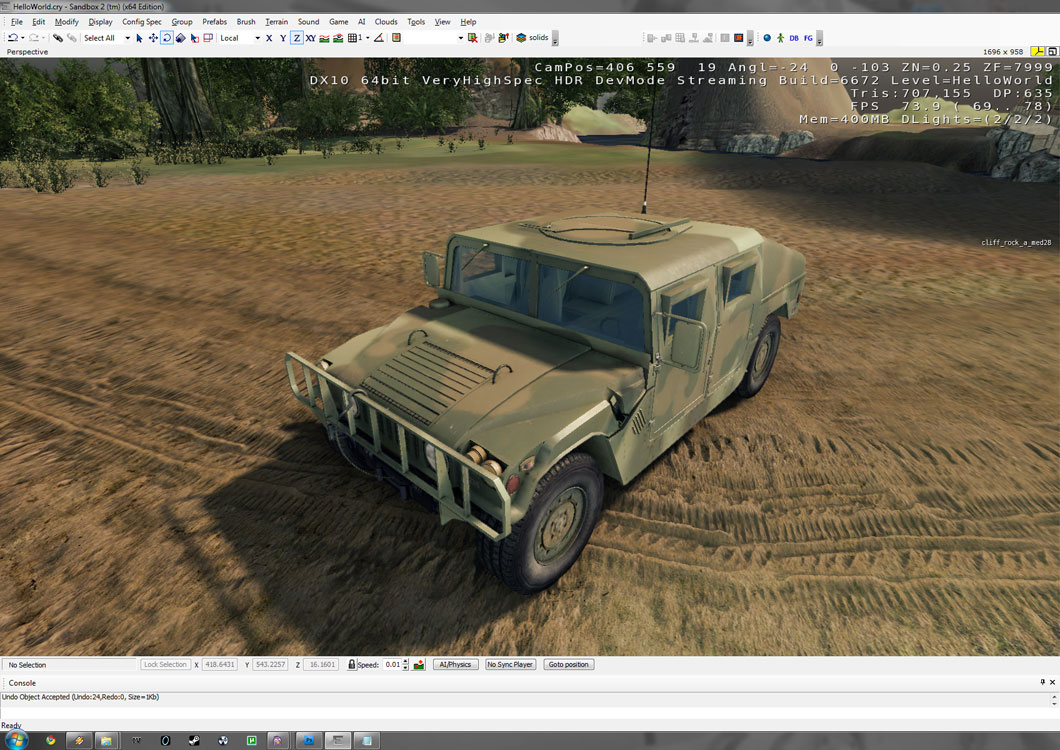Open the undo history dropdown arrow
1060x750 pixels.
tap(22, 38)
